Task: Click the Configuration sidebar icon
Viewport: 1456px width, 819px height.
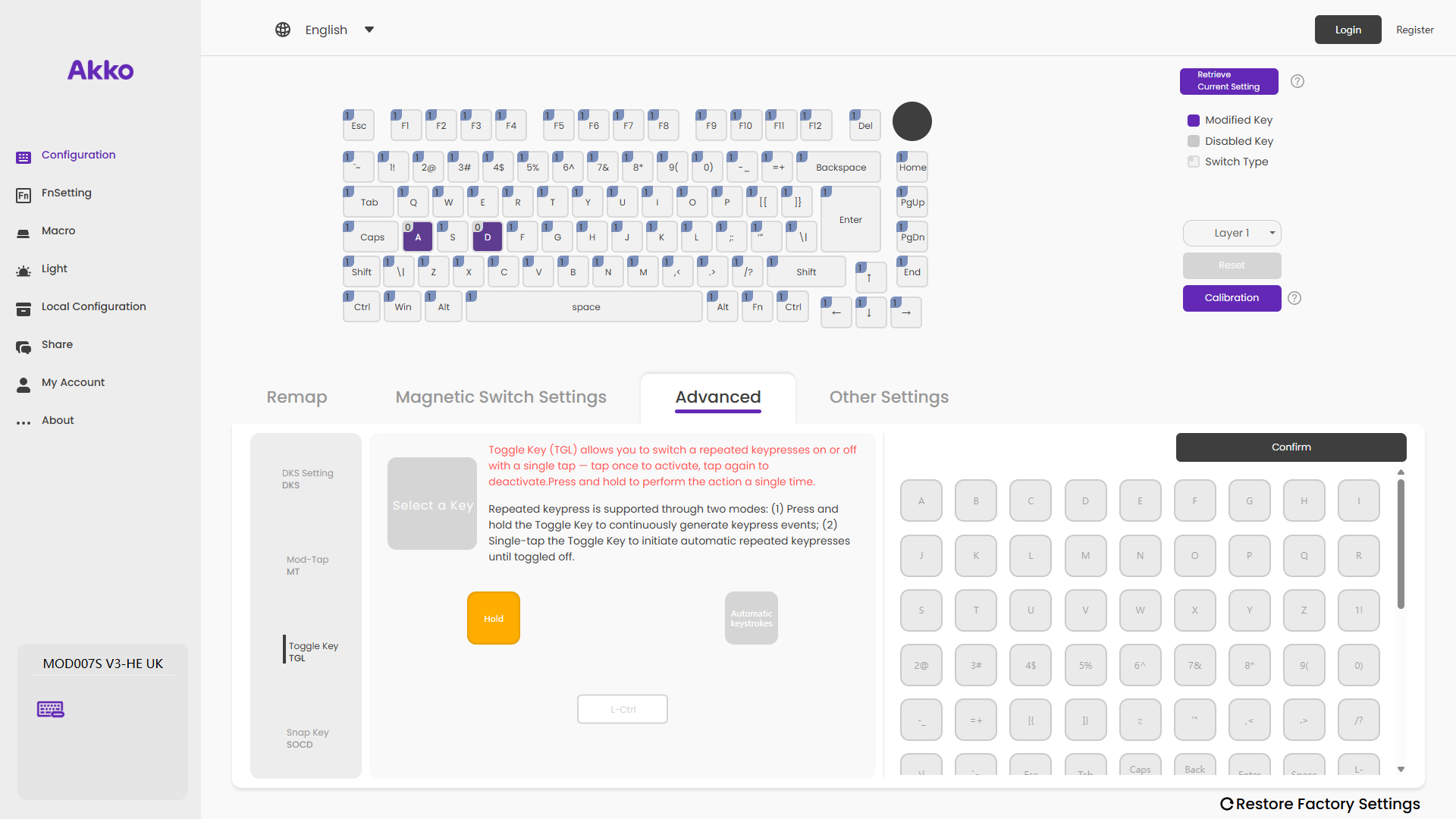Action: coord(24,157)
